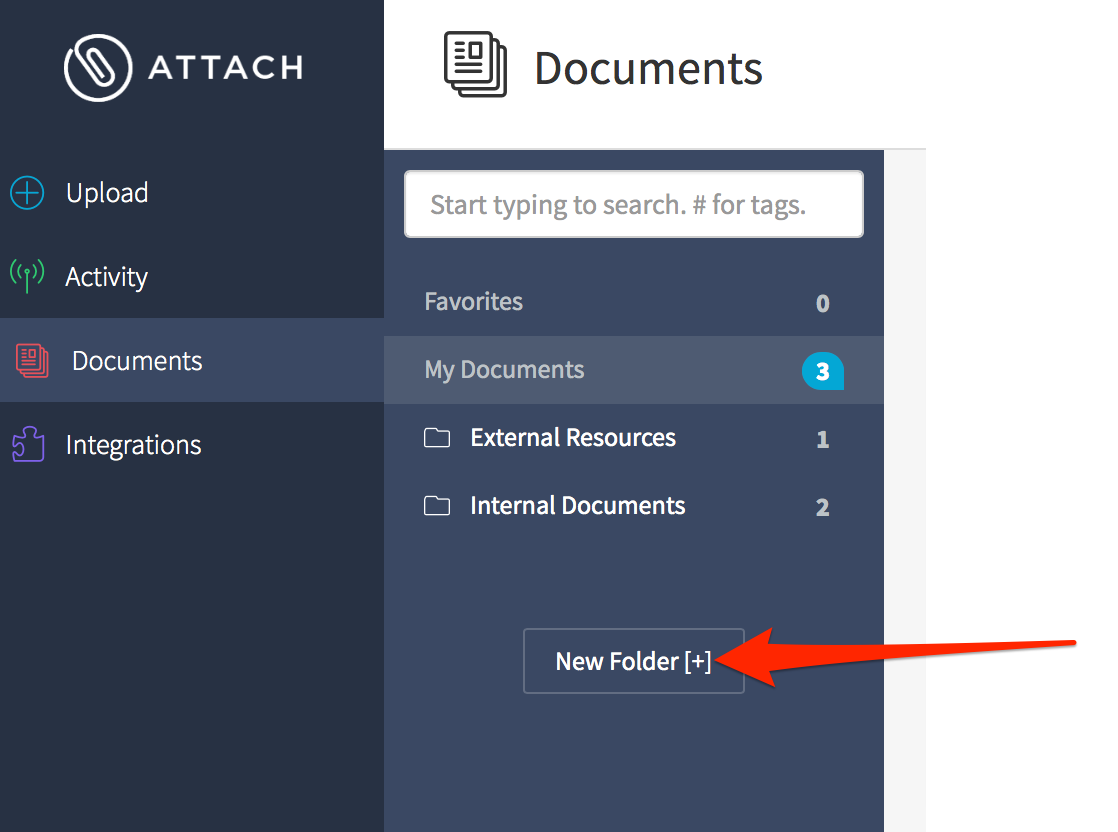Click the search input field

pyautogui.click(x=633, y=204)
